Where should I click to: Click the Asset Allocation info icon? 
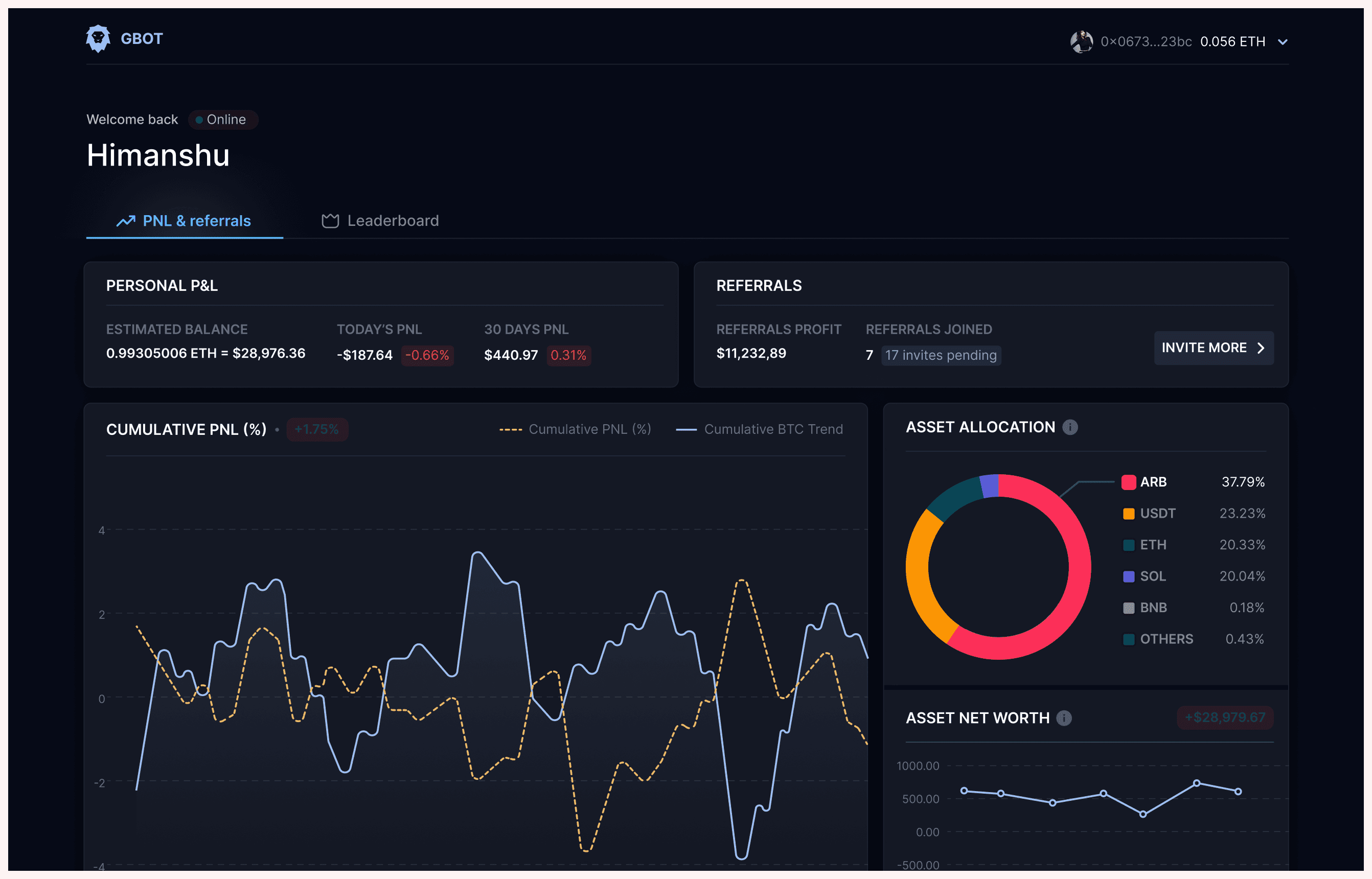(x=1070, y=427)
